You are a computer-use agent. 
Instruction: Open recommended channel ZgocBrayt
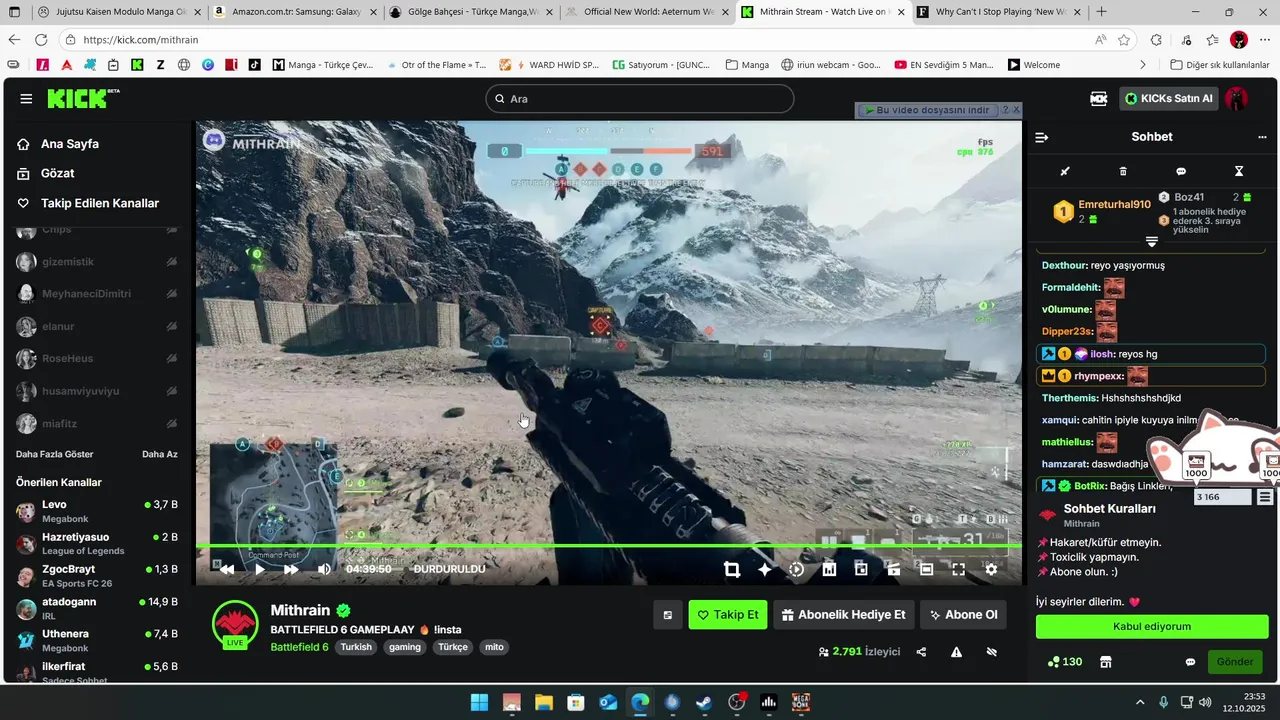[x=96, y=576]
